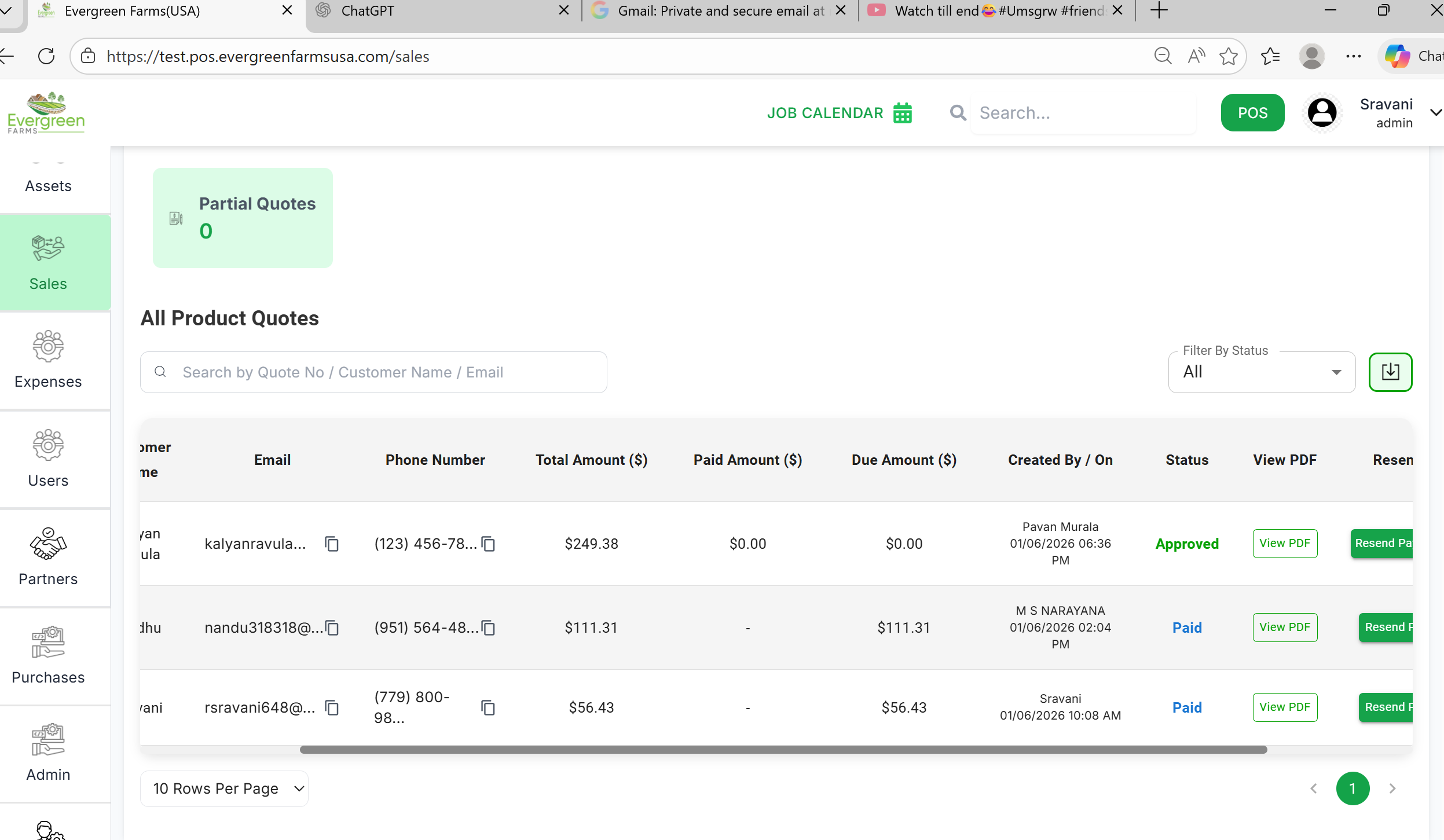Open the Partners handshake icon
Image resolution: width=1444 pixels, height=840 pixels.
[48, 544]
